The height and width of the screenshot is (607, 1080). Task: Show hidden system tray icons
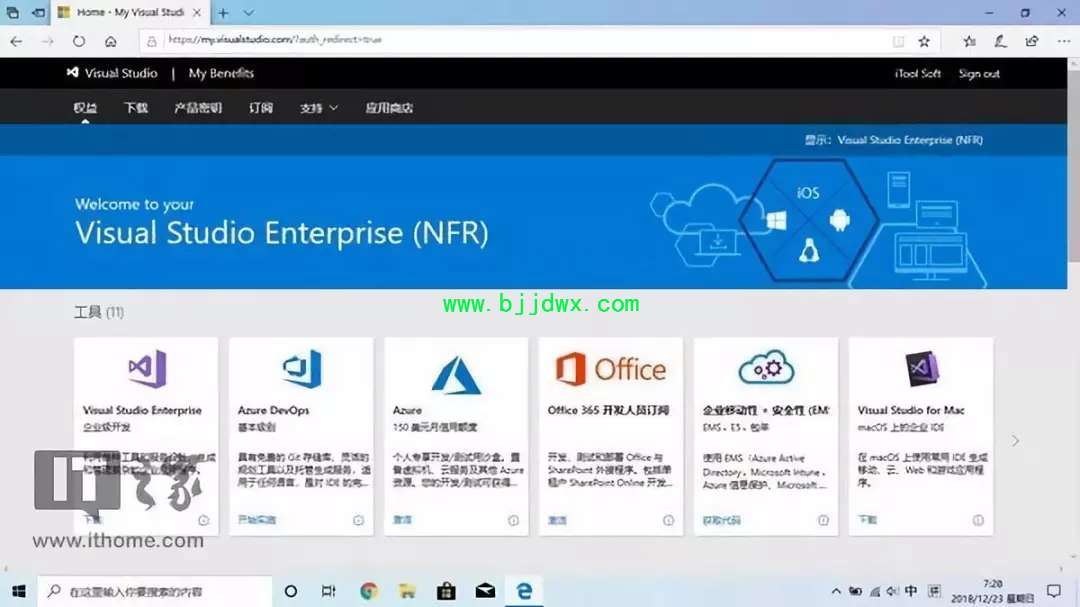click(835, 591)
